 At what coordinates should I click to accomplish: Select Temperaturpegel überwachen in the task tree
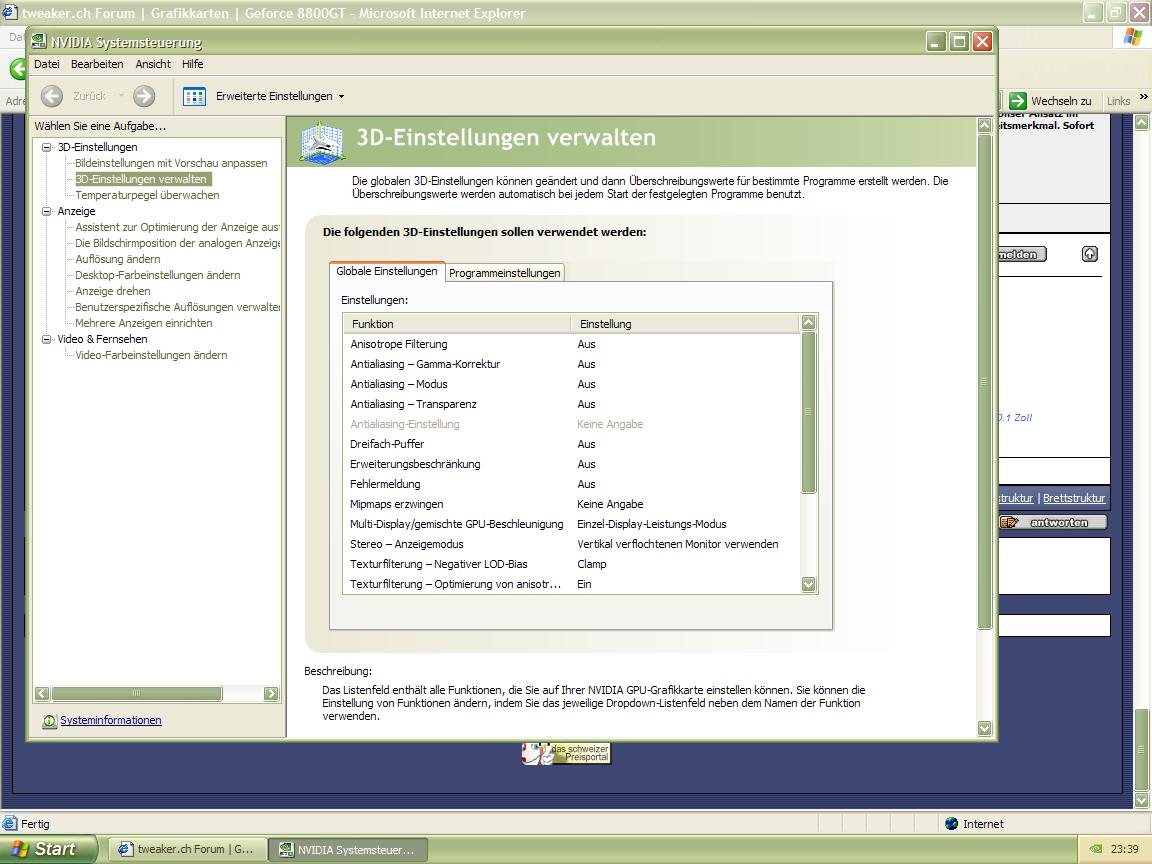(147, 195)
